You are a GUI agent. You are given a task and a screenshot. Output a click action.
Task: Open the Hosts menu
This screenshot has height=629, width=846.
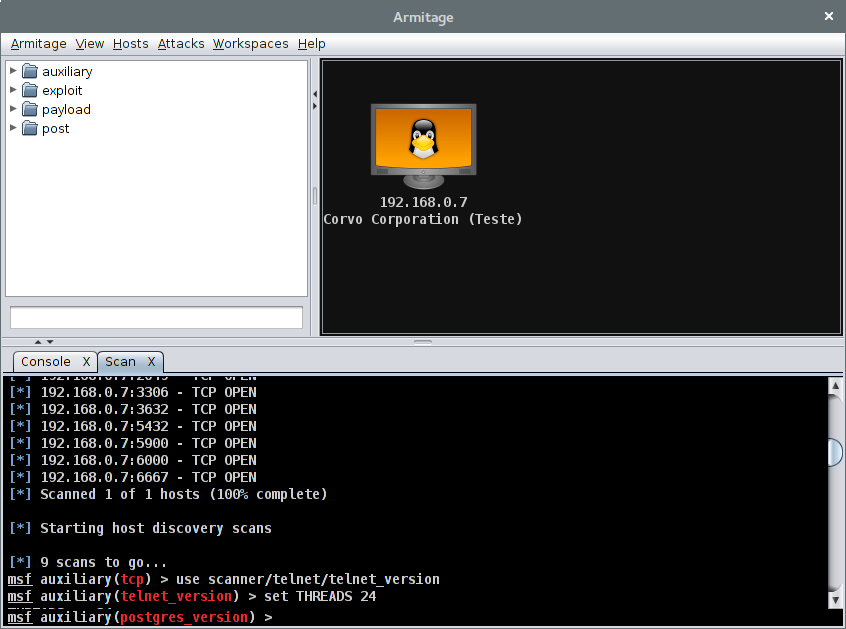[131, 44]
